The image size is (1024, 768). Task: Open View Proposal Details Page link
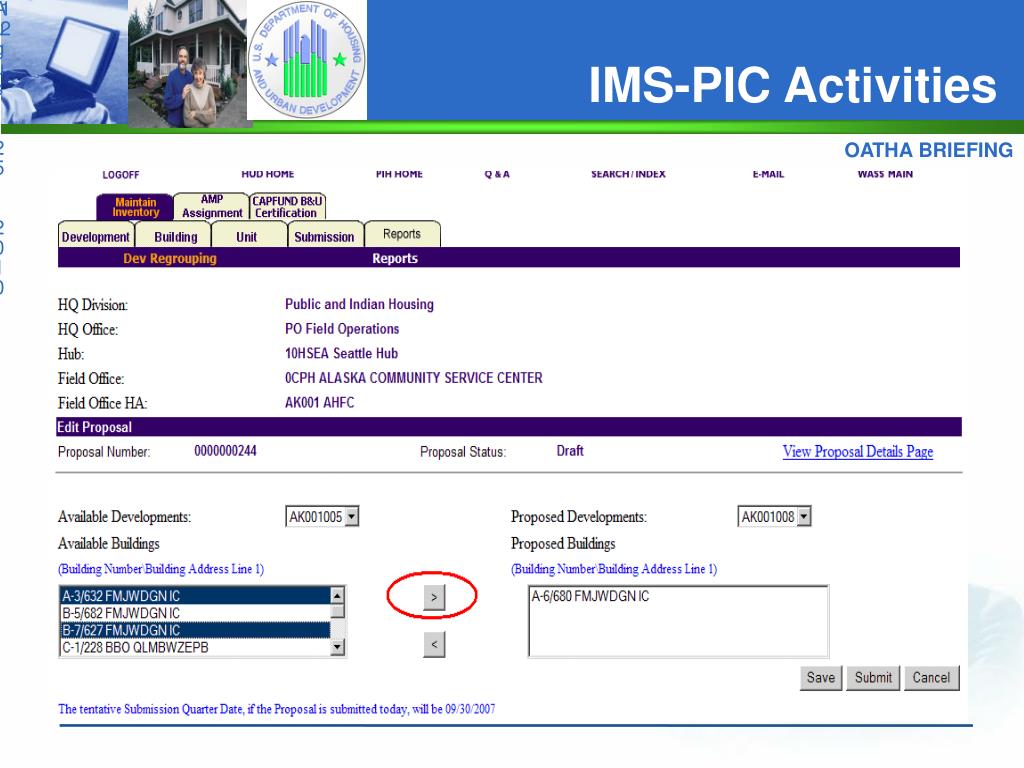[x=857, y=451]
